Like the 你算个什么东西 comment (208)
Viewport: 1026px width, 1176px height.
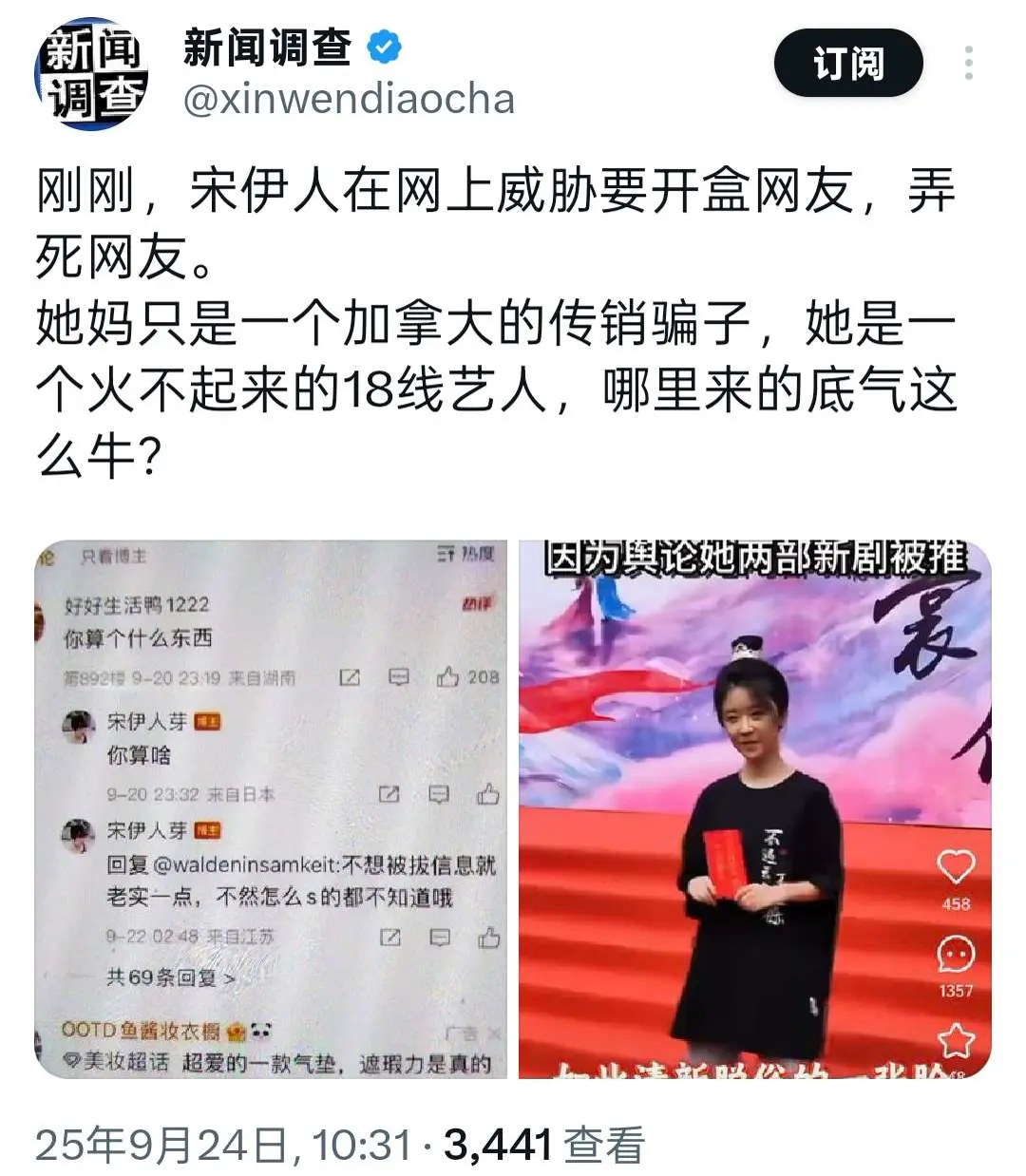pos(467,677)
